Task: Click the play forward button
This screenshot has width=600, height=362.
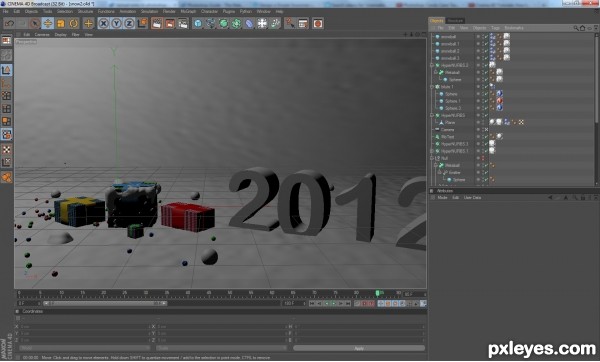Action: (333, 303)
